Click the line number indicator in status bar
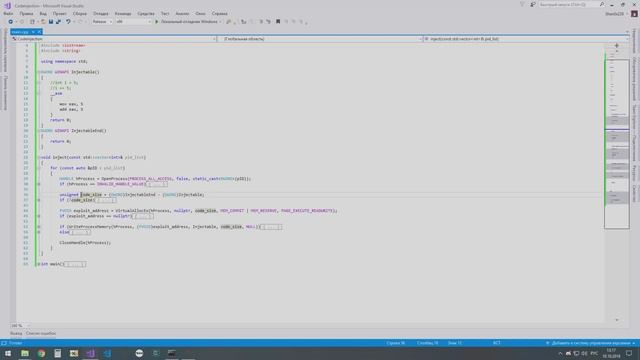This screenshot has width=640, height=360. pos(396,343)
